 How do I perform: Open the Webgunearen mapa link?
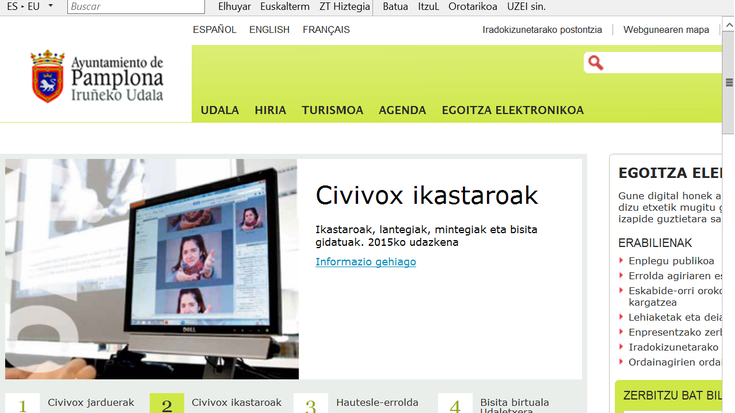click(x=666, y=30)
